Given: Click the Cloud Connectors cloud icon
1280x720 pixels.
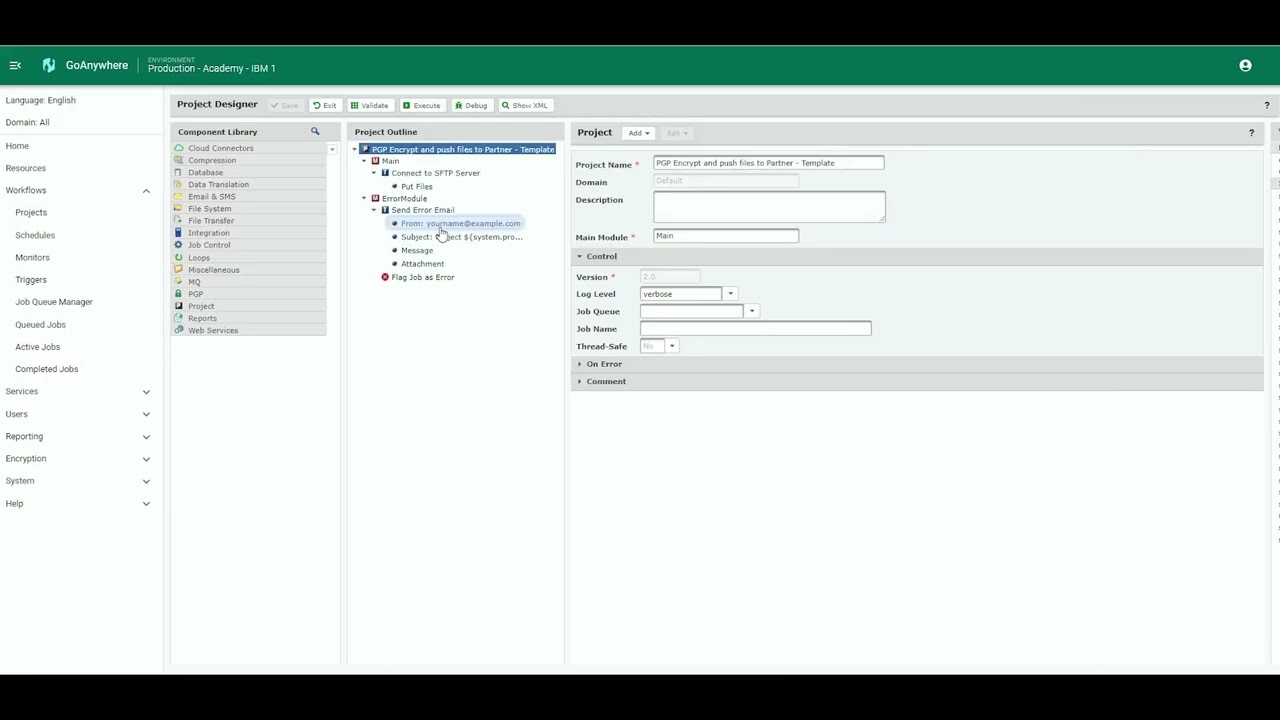Looking at the screenshot, I should [x=179, y=148].
